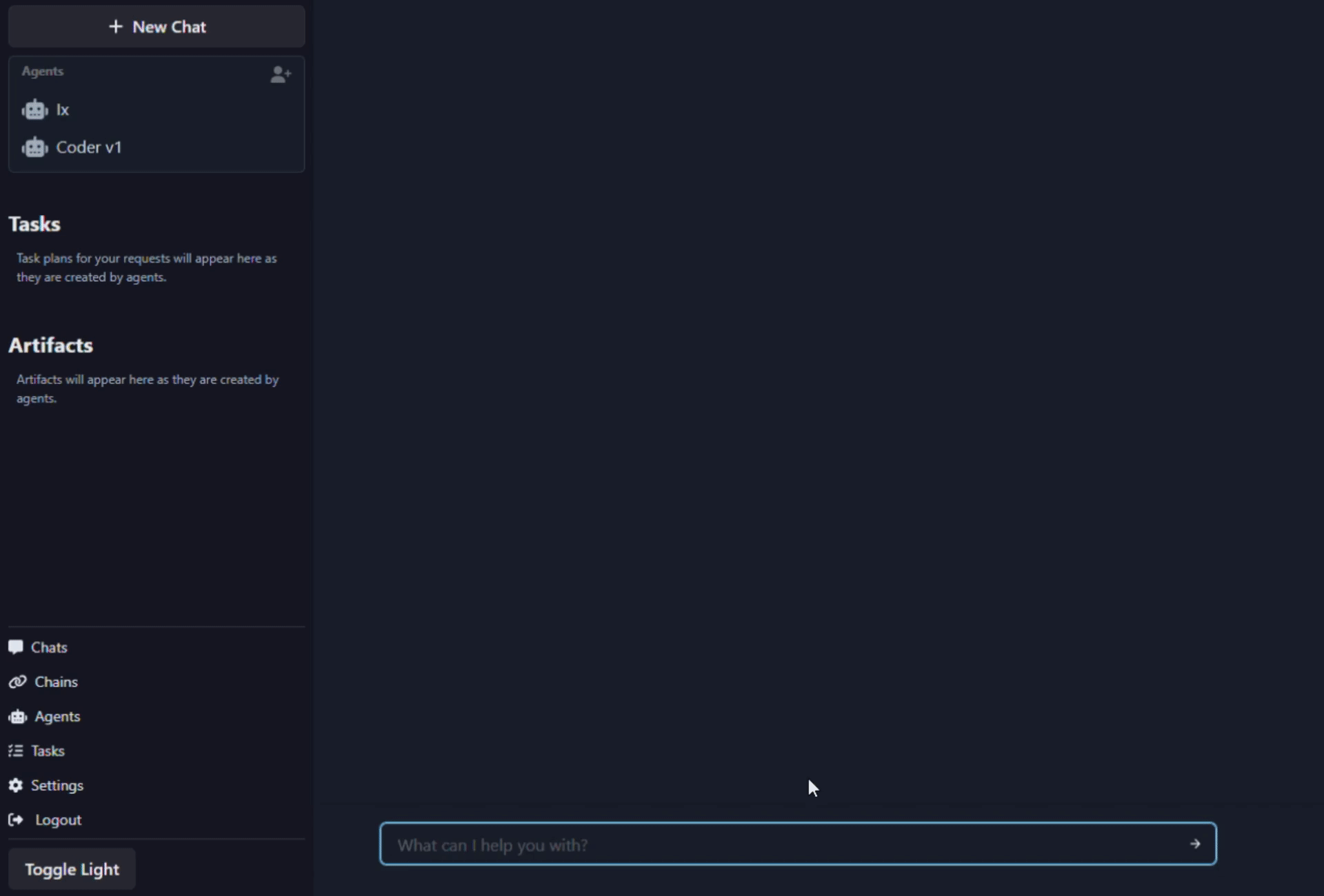Click the Settings gear icon
Screen dimensions: 1324x896
16,785
